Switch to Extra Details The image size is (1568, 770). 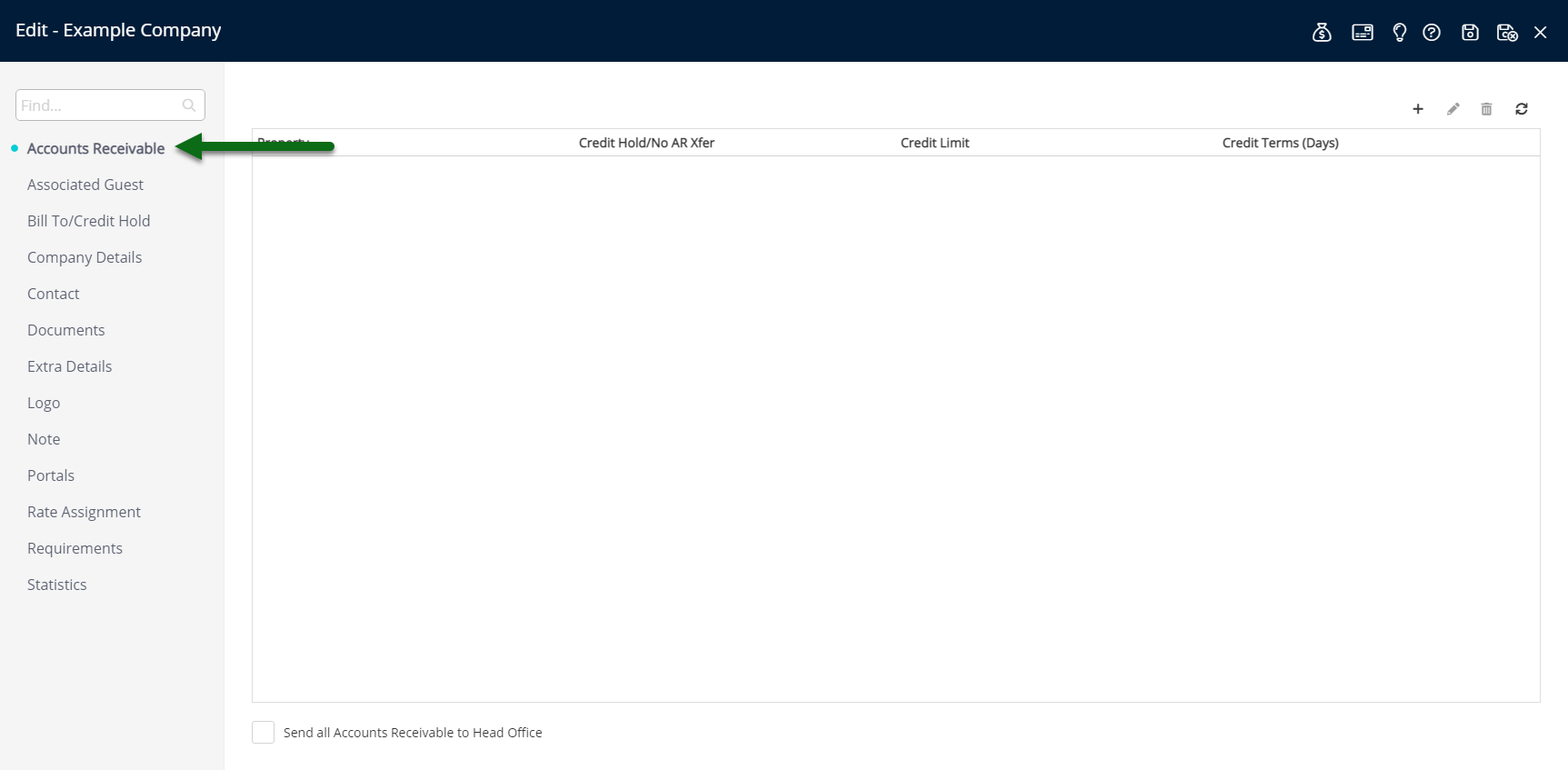(70, 366)
